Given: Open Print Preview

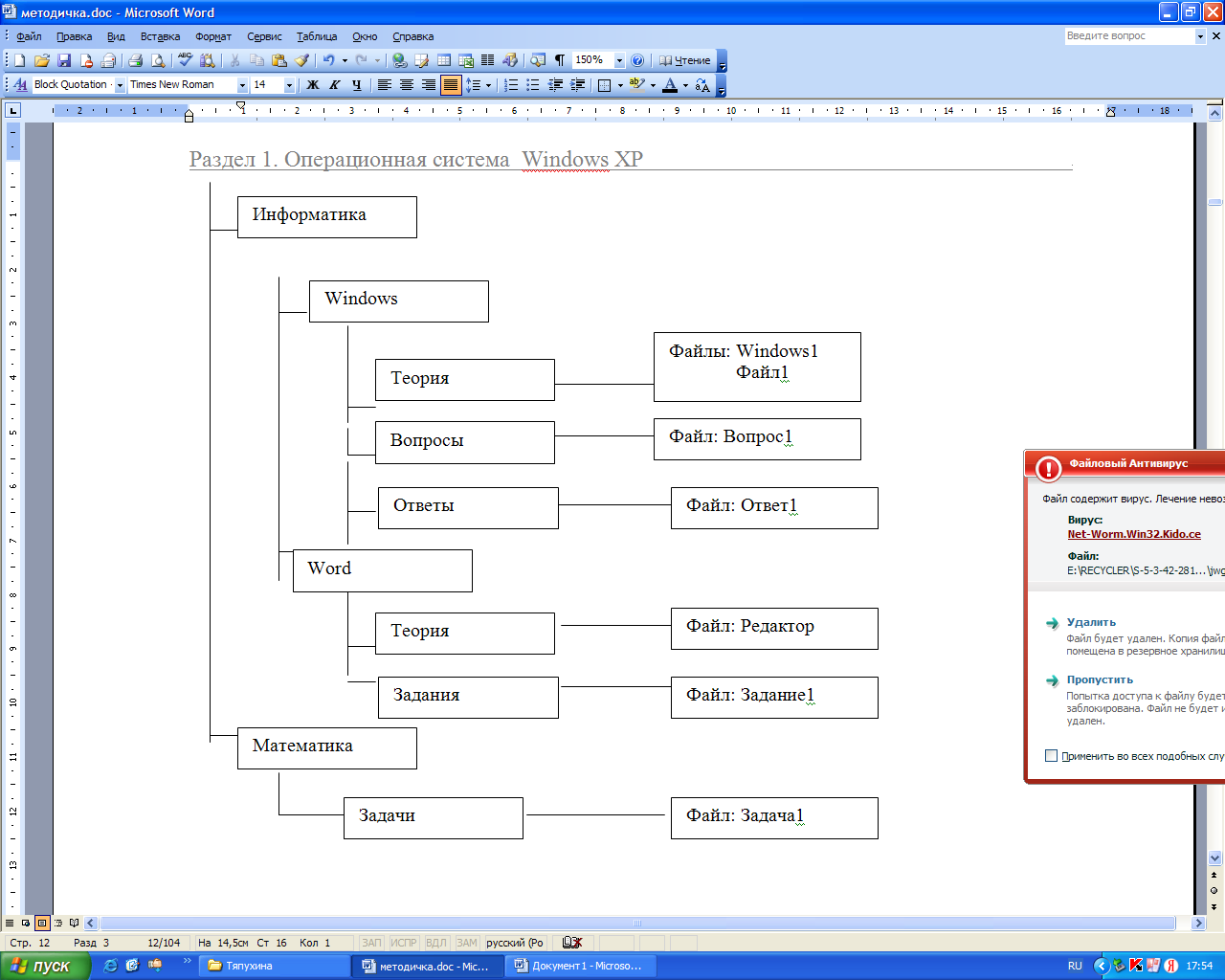Looking at the screenshot, I should click(158, 60).
